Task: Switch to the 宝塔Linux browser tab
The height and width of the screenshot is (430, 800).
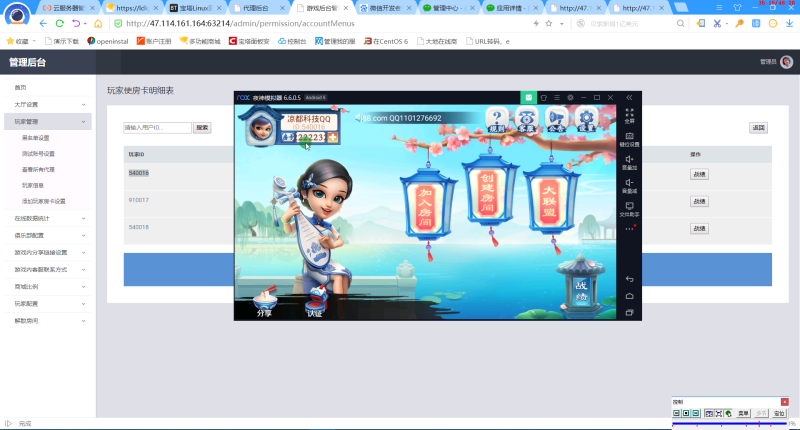Action: tap(196, 8)
